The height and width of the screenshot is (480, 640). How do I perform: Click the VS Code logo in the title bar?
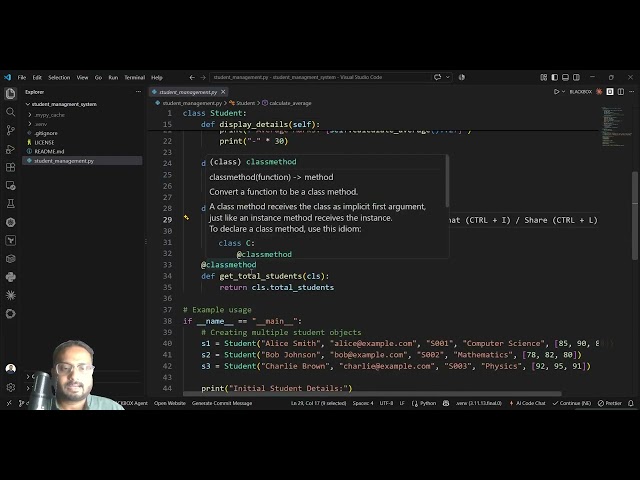click(x=7, y=77)
